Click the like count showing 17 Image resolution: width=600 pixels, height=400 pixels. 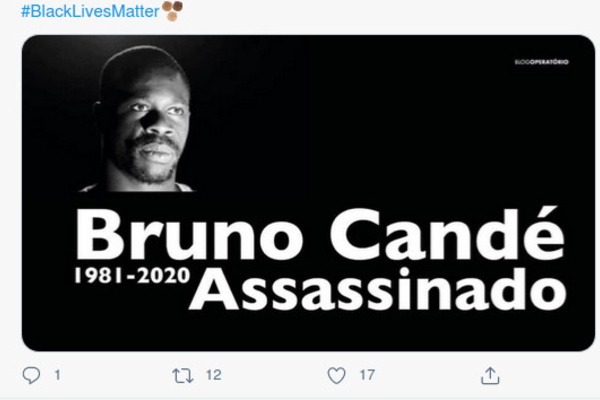tap(367, 375)
